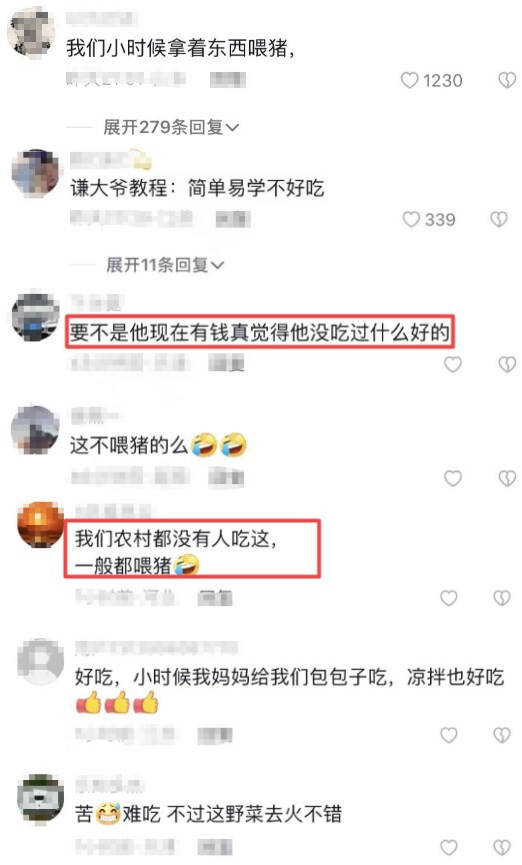The image size is (522, 865).
Task: Dislike the 谦大爷教程 comment
Action: (499, 220)
